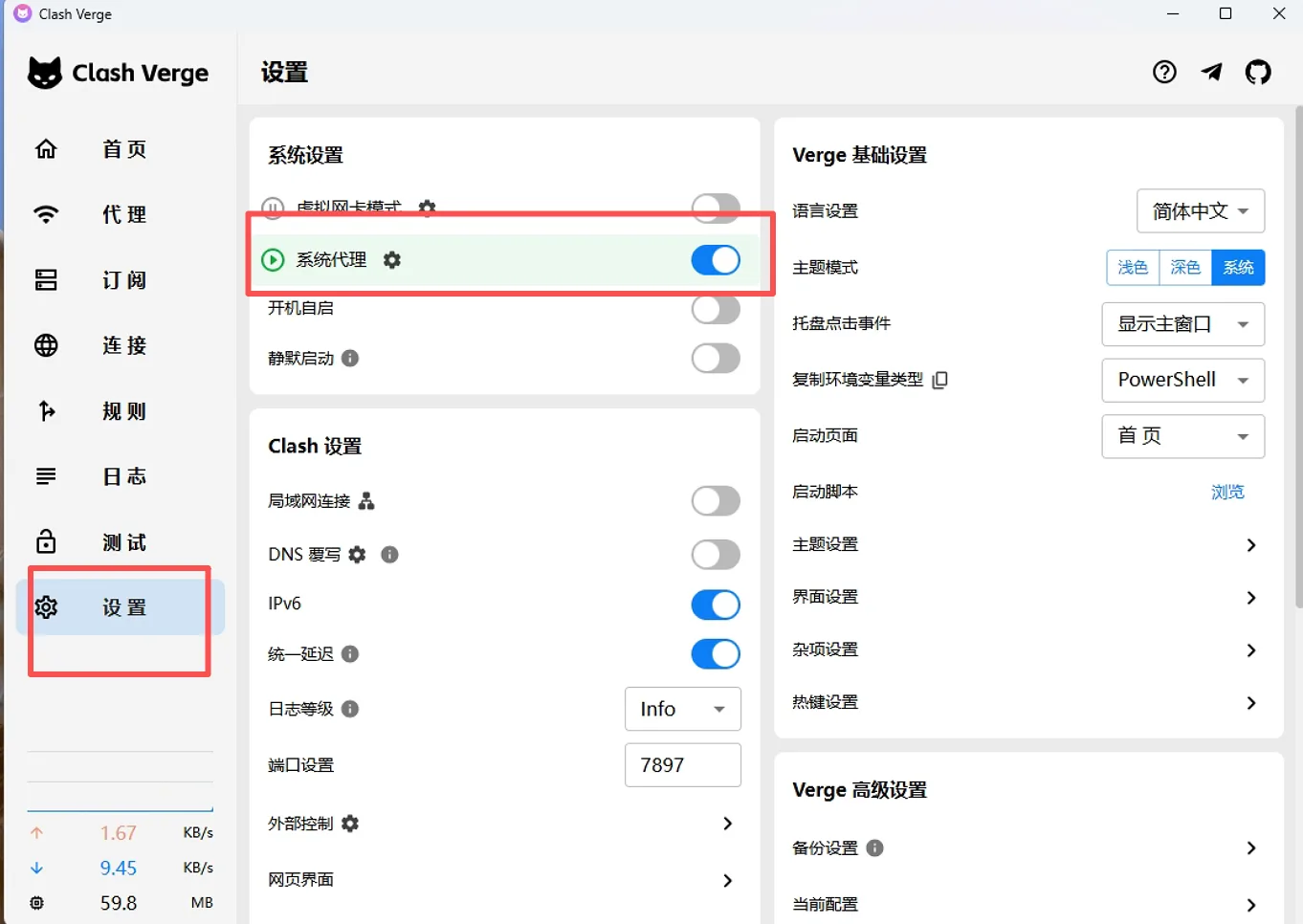The height and width of the screenshot is (924, 1303).
Task: Click the network icon beside 局域网连接
Action: (366, 501)
